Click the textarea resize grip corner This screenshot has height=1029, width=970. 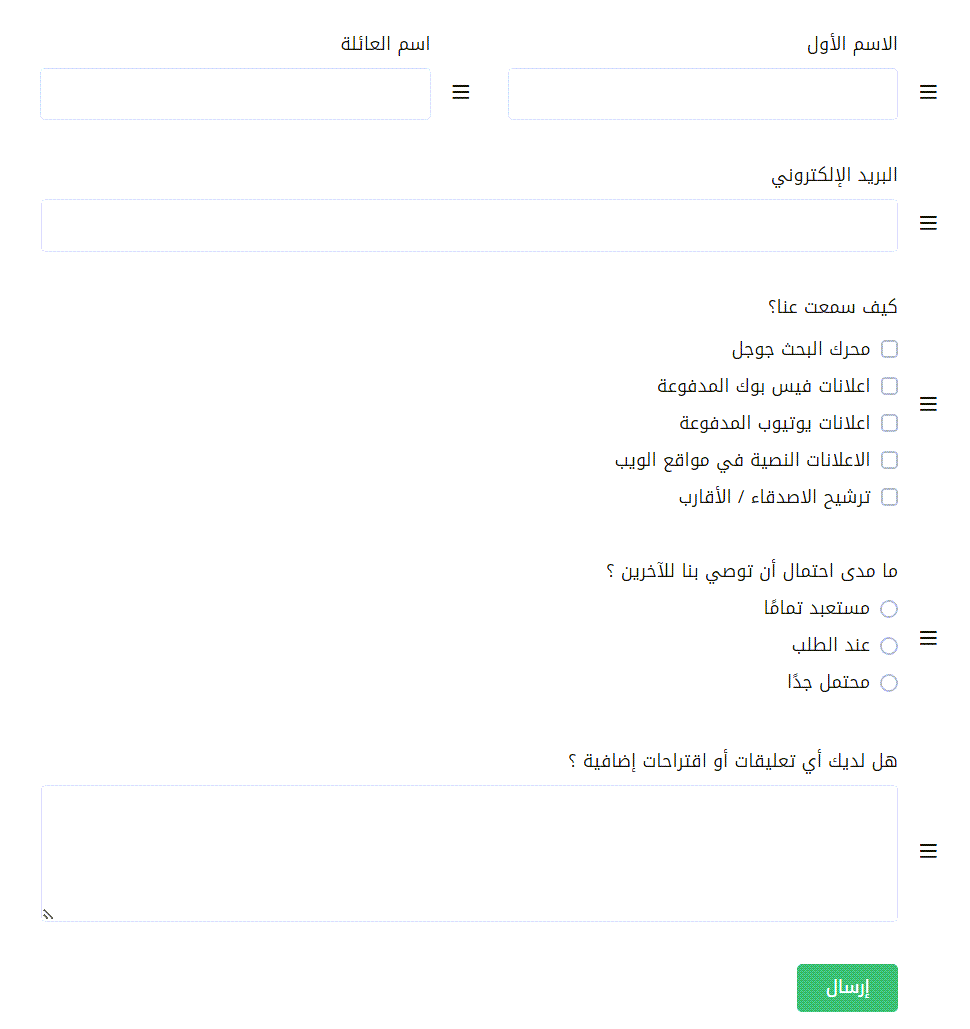pyautogui.click(x=48, y=914)
